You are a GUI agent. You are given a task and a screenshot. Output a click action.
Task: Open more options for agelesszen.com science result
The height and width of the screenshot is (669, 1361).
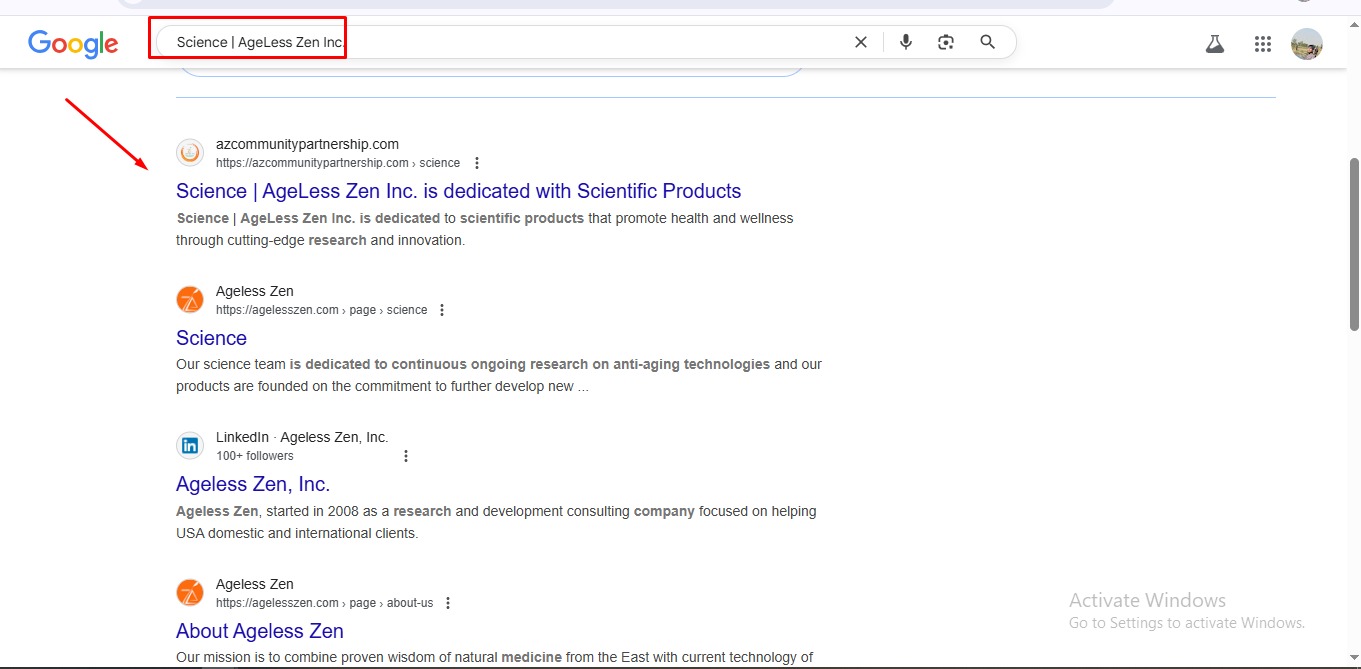pyautogui.click(x=442, y=310)
